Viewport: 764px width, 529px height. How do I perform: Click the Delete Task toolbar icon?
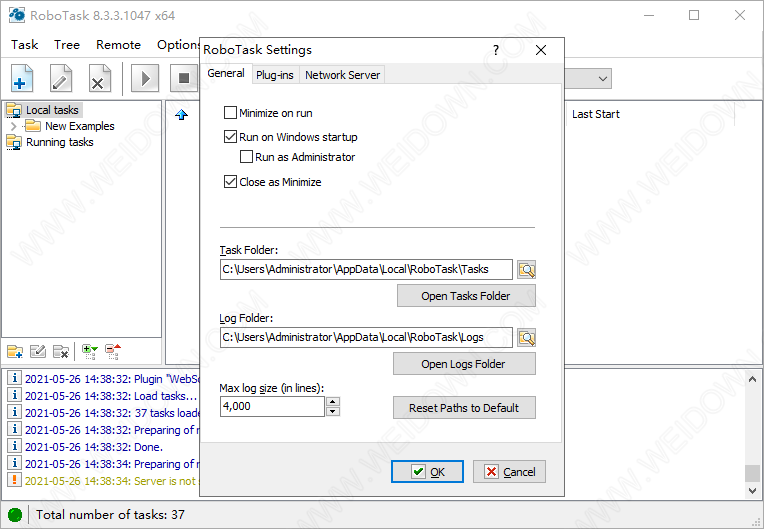click(99, 78)
